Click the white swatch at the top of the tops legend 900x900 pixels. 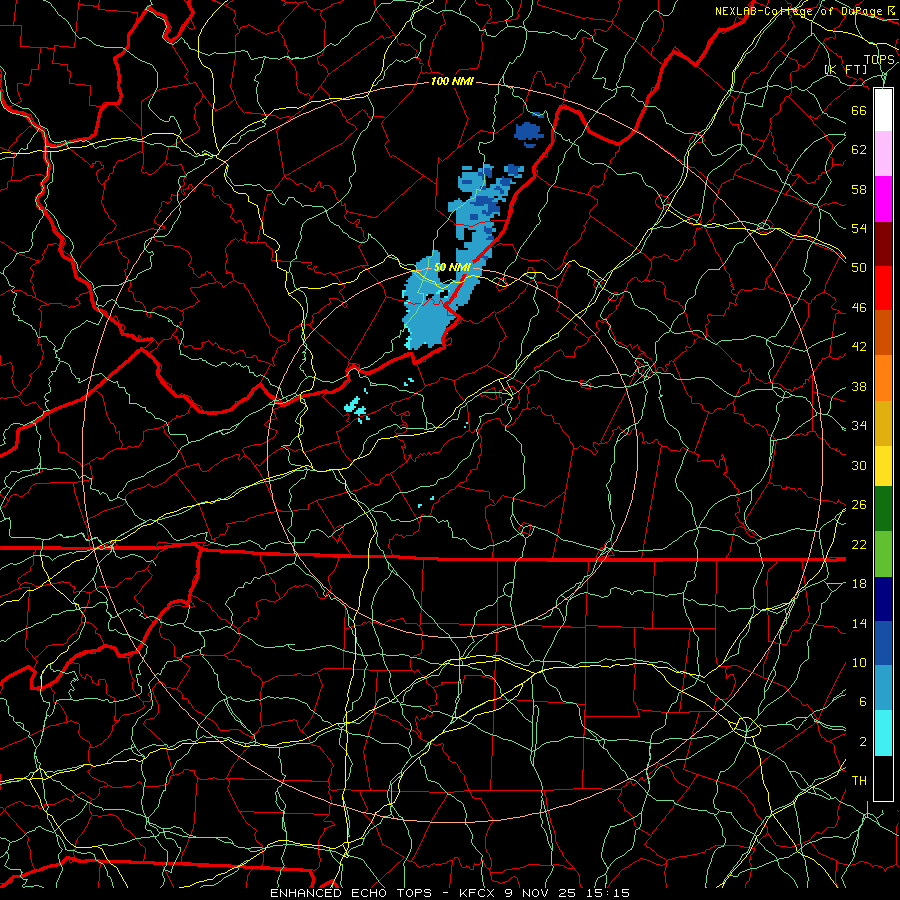coord(883,110)
